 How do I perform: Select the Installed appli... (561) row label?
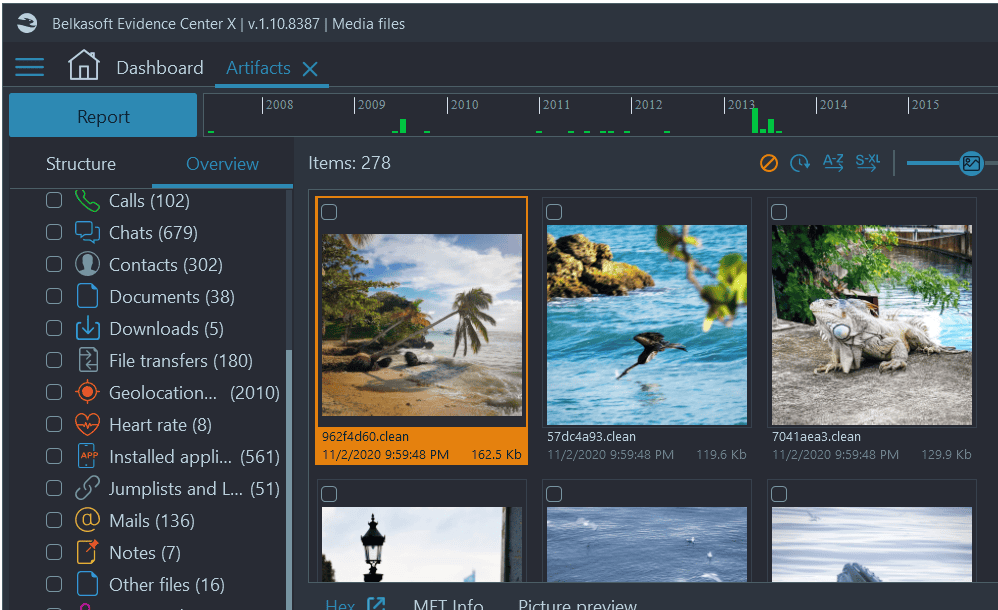(194, 457)
